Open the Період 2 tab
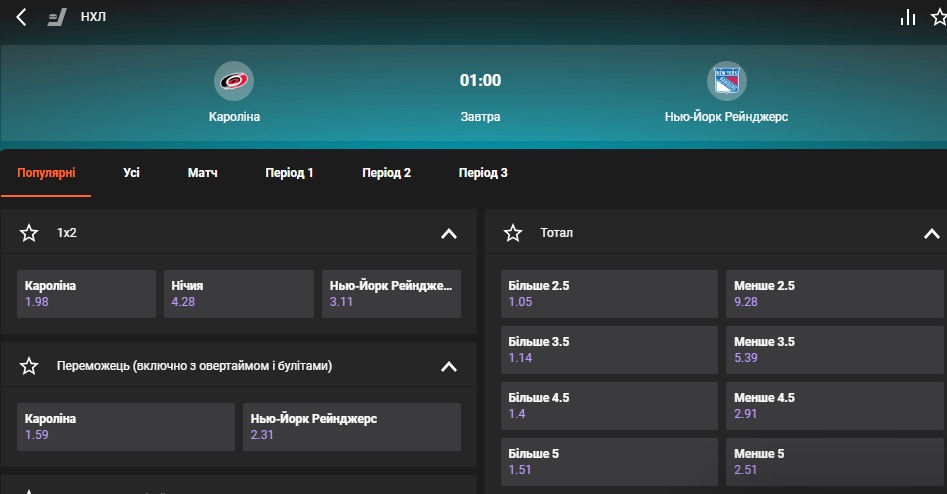 [387, 173]
